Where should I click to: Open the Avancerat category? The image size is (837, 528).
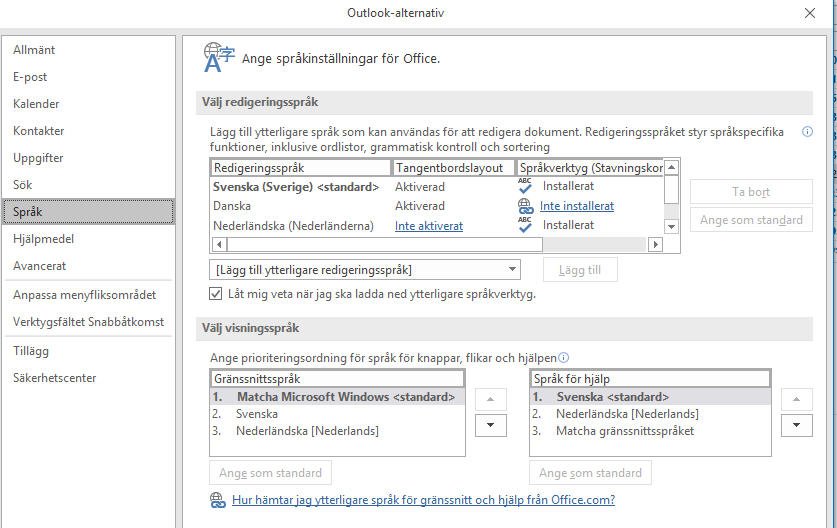tap(88, 266)
